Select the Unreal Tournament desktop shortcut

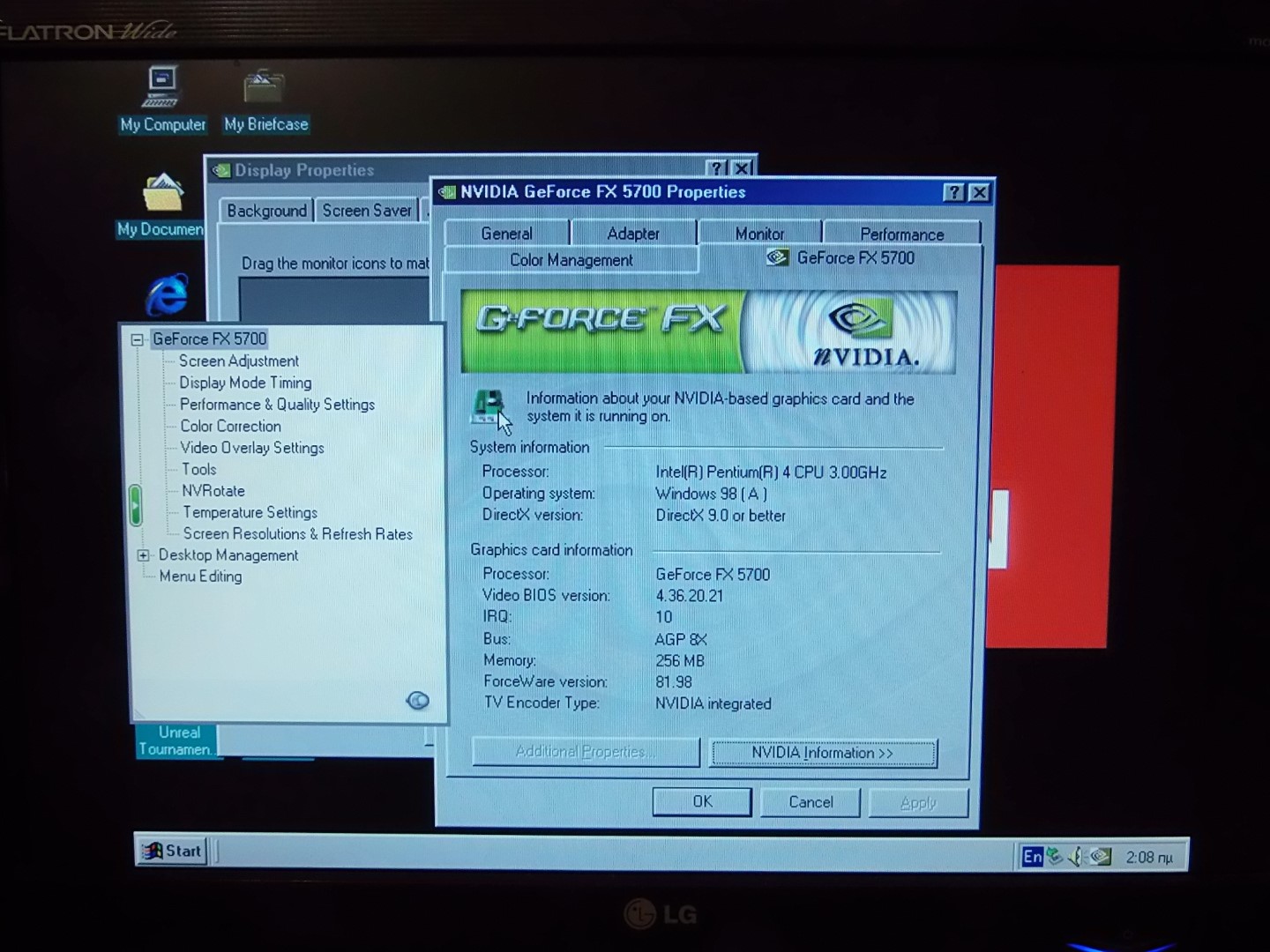point(176,741)
